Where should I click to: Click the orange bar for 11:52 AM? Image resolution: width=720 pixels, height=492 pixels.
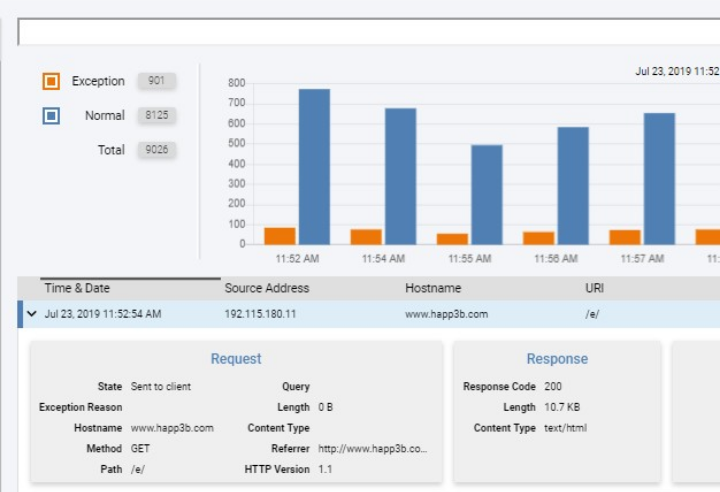point(280,236)
